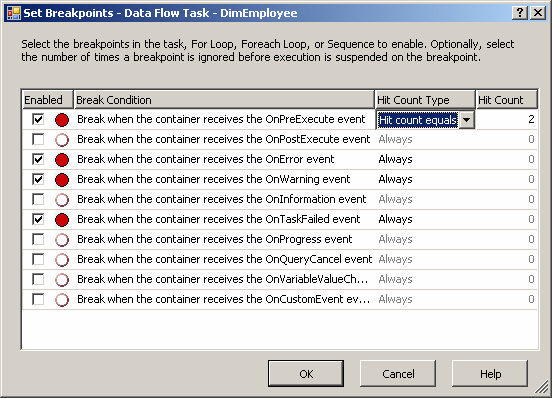Select the OnError event break condition text
Screen dimensions: 552x398
[206, 159]
